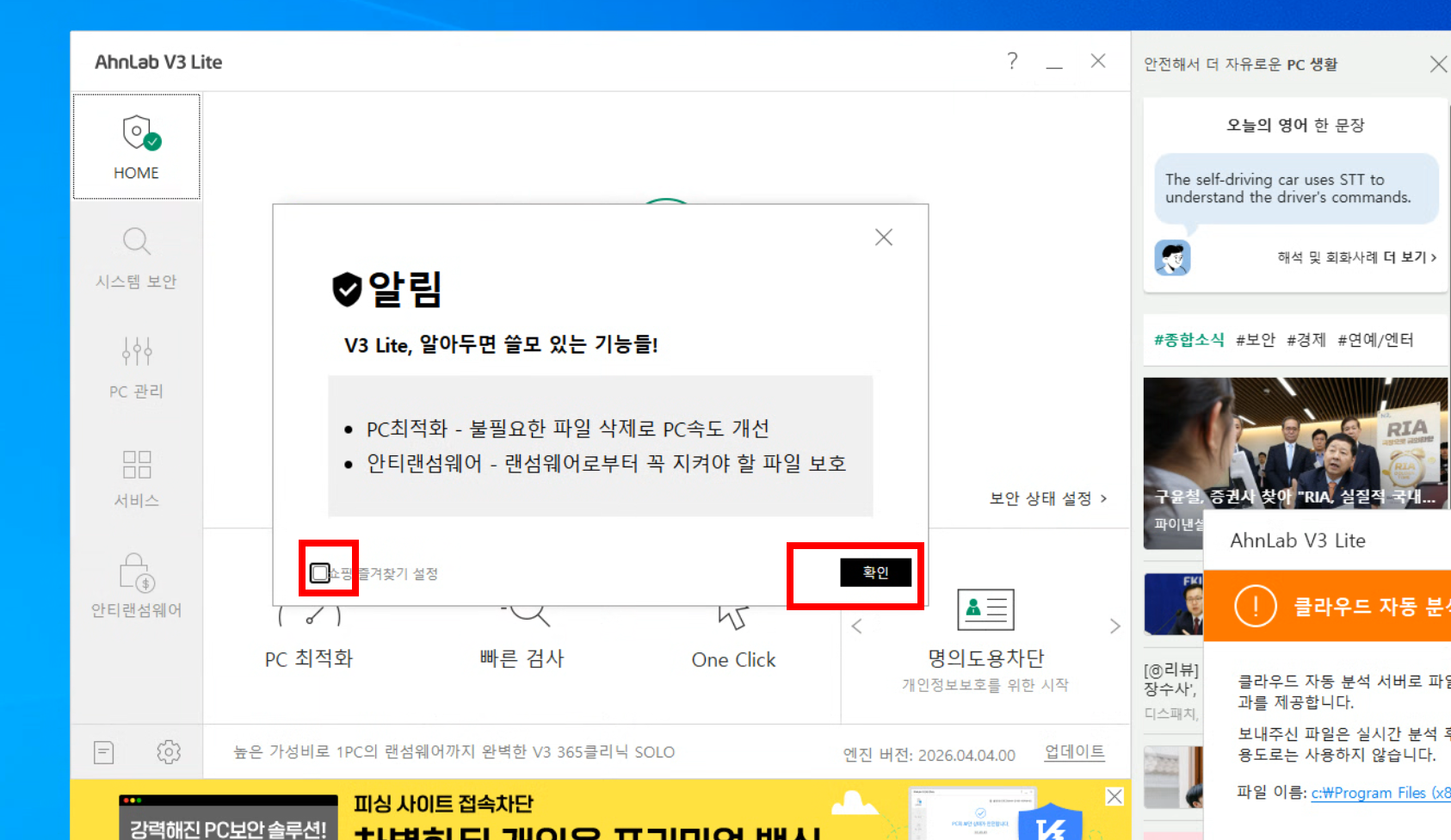The image size is (1451, 840).
Task: Open the FKI news thumbnail
Action: (1173, 604)
